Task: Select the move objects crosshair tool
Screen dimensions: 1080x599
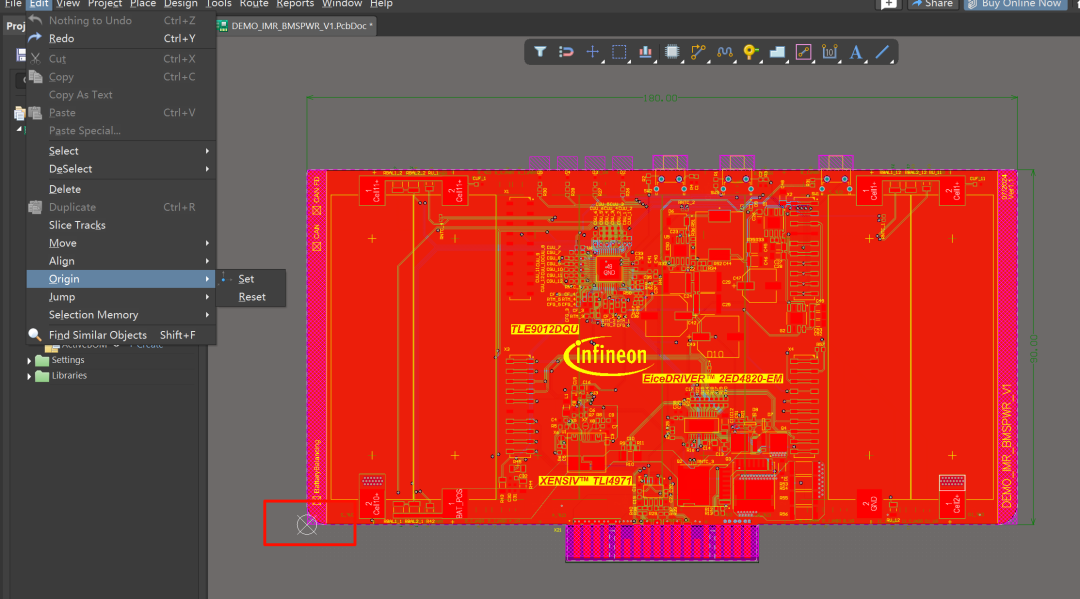Action: (x=592, y=52)
